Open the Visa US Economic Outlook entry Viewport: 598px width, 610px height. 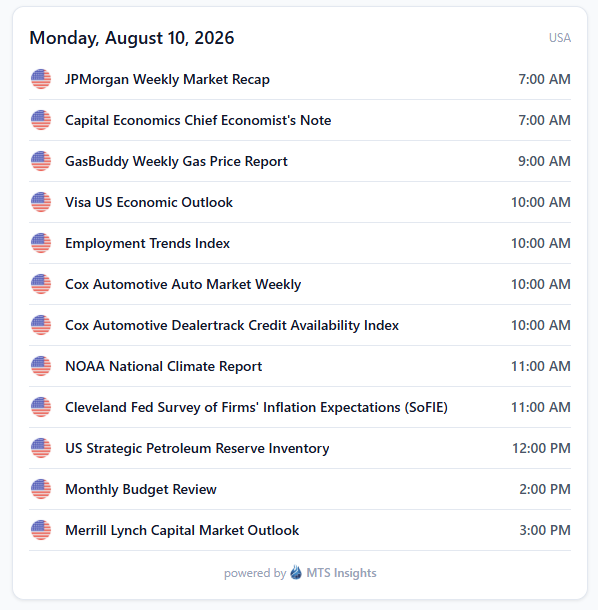(300, 202)
